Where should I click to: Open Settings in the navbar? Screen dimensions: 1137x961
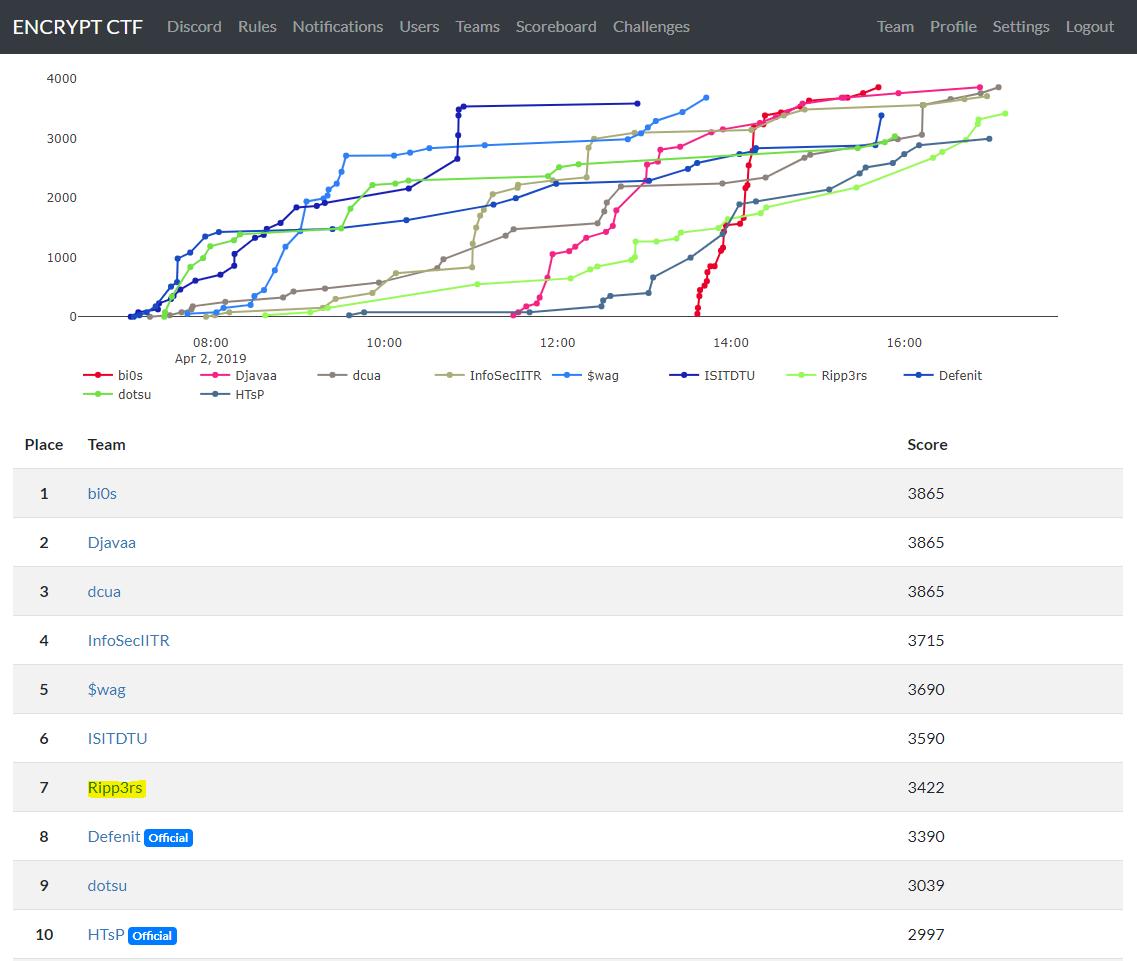1021,27
